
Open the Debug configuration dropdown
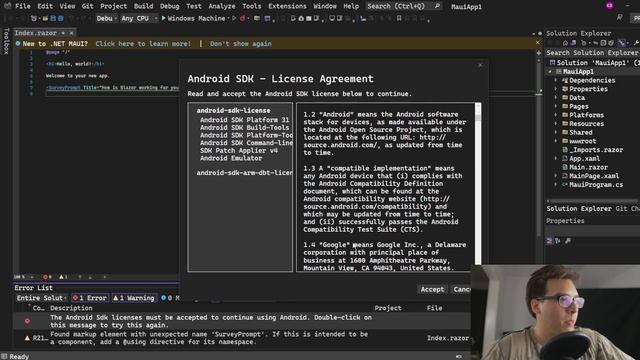pos(107,18)
